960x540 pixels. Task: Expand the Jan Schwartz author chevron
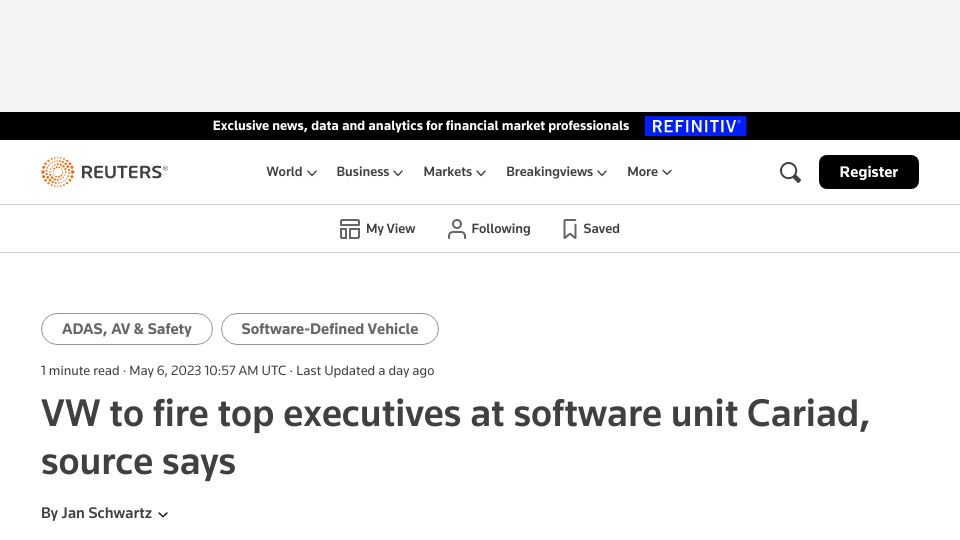(x=163, y=514)
